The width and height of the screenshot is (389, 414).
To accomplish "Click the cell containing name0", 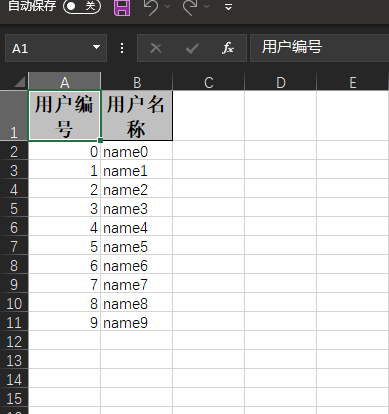I will [x=136, y=150].
